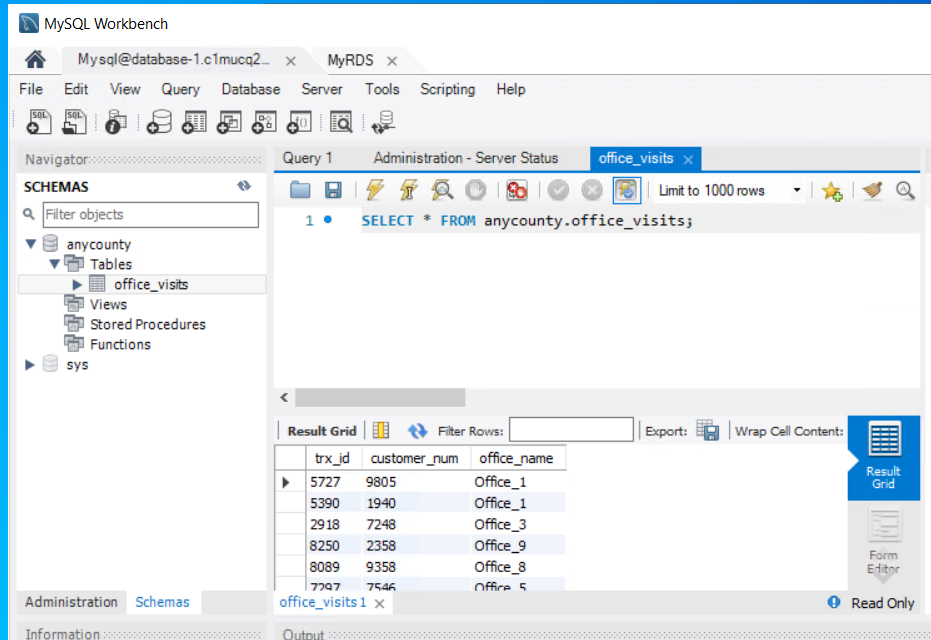
Task: Click the editor horizontal scrollbar thumb
Action: click(380, 397)
